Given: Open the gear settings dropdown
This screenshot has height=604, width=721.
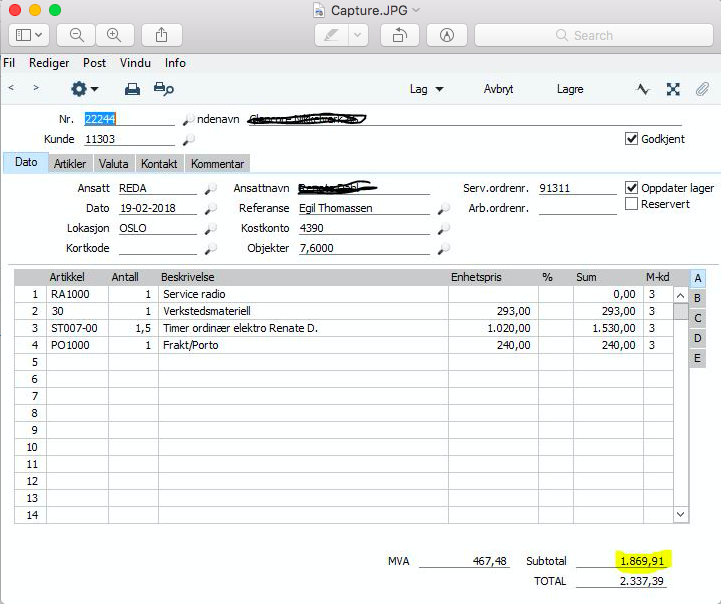Looking at the screenshot, I should click(84, 89).
